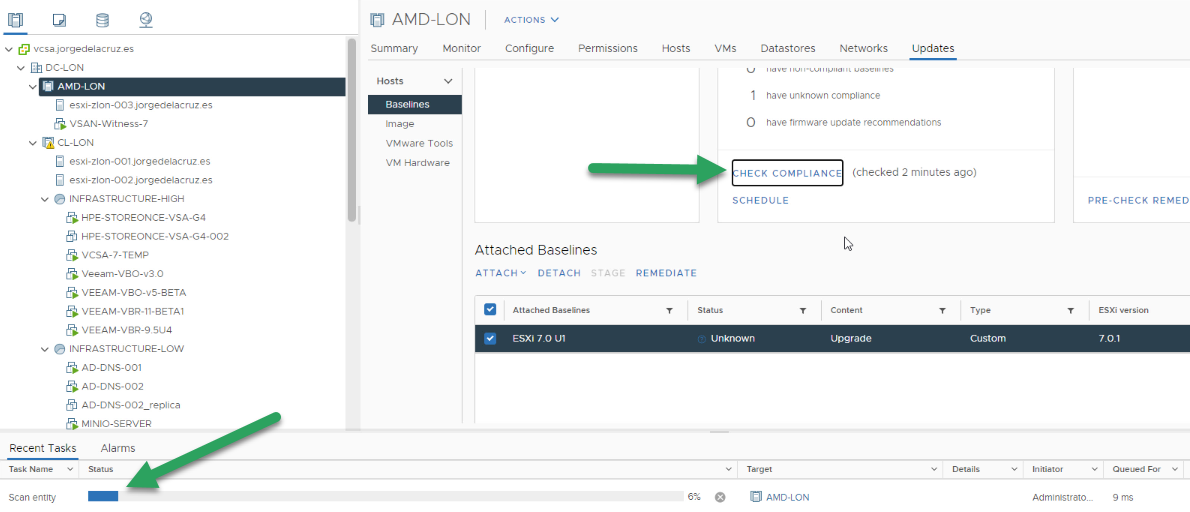Screen dimensions: 1190x512
Task: Open the ACTIONS dropdown menu
Action: 531,20
